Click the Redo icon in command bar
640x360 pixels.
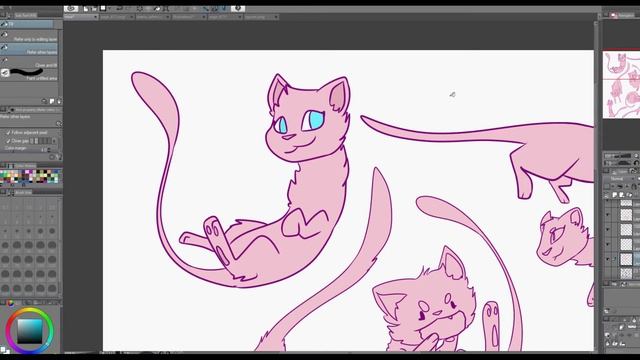tap(128, 9)
